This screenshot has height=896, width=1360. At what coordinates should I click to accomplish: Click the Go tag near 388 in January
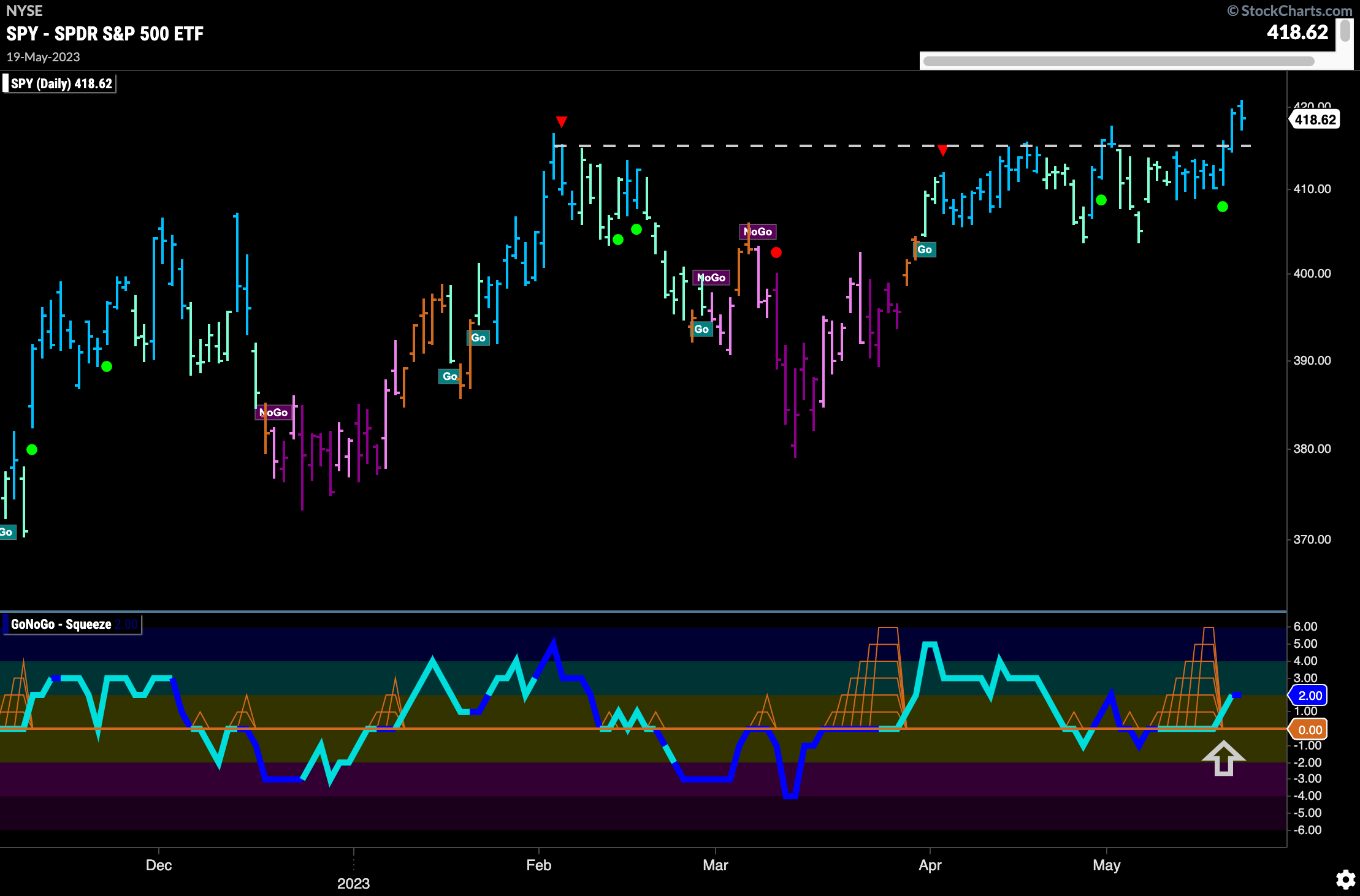tap(449, 376)
